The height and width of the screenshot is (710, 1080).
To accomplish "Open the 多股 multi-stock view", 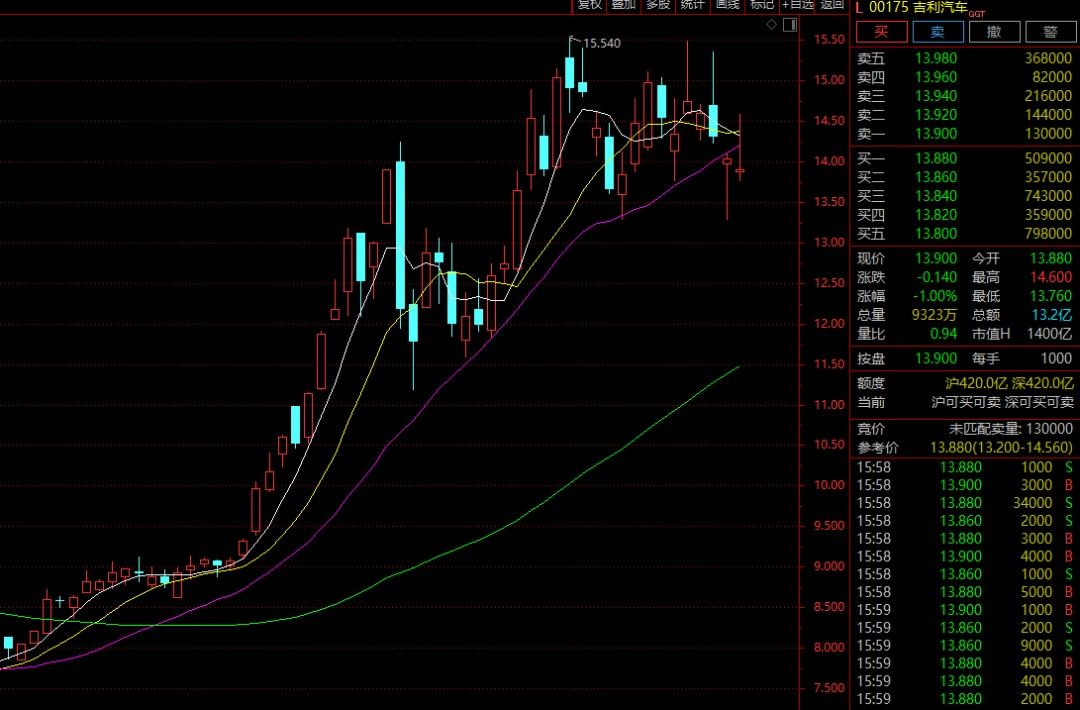I will [657, 5].
